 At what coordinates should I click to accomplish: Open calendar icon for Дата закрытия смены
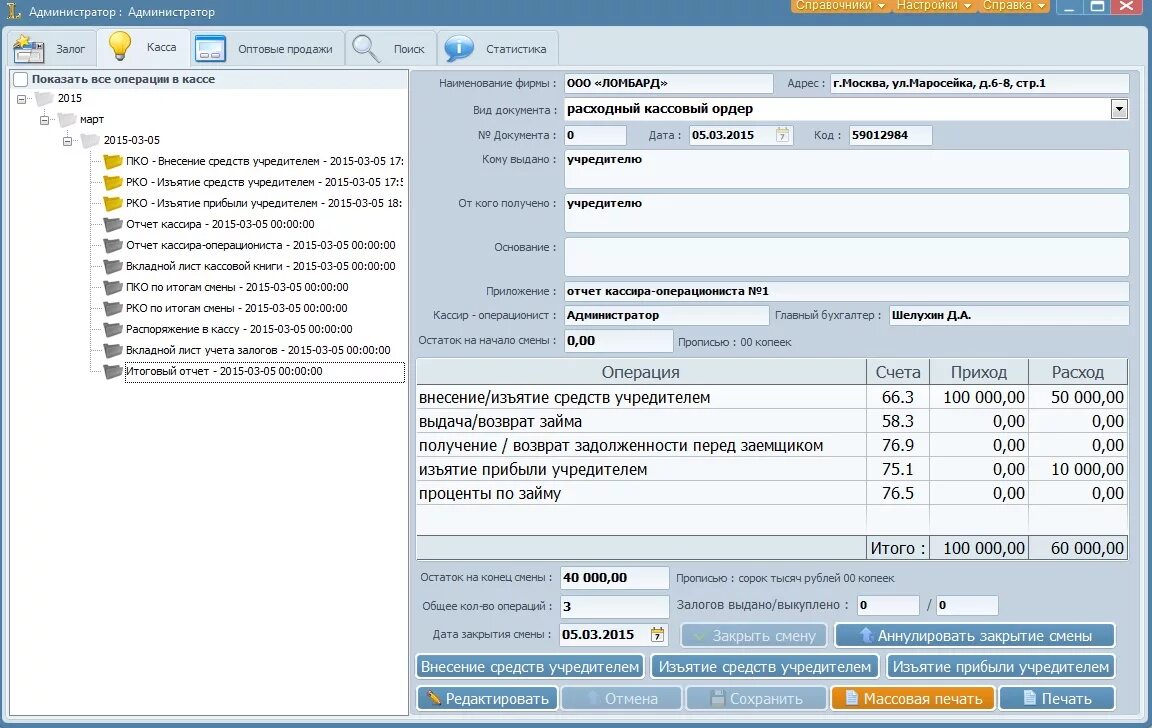click(x=658, y=634)
